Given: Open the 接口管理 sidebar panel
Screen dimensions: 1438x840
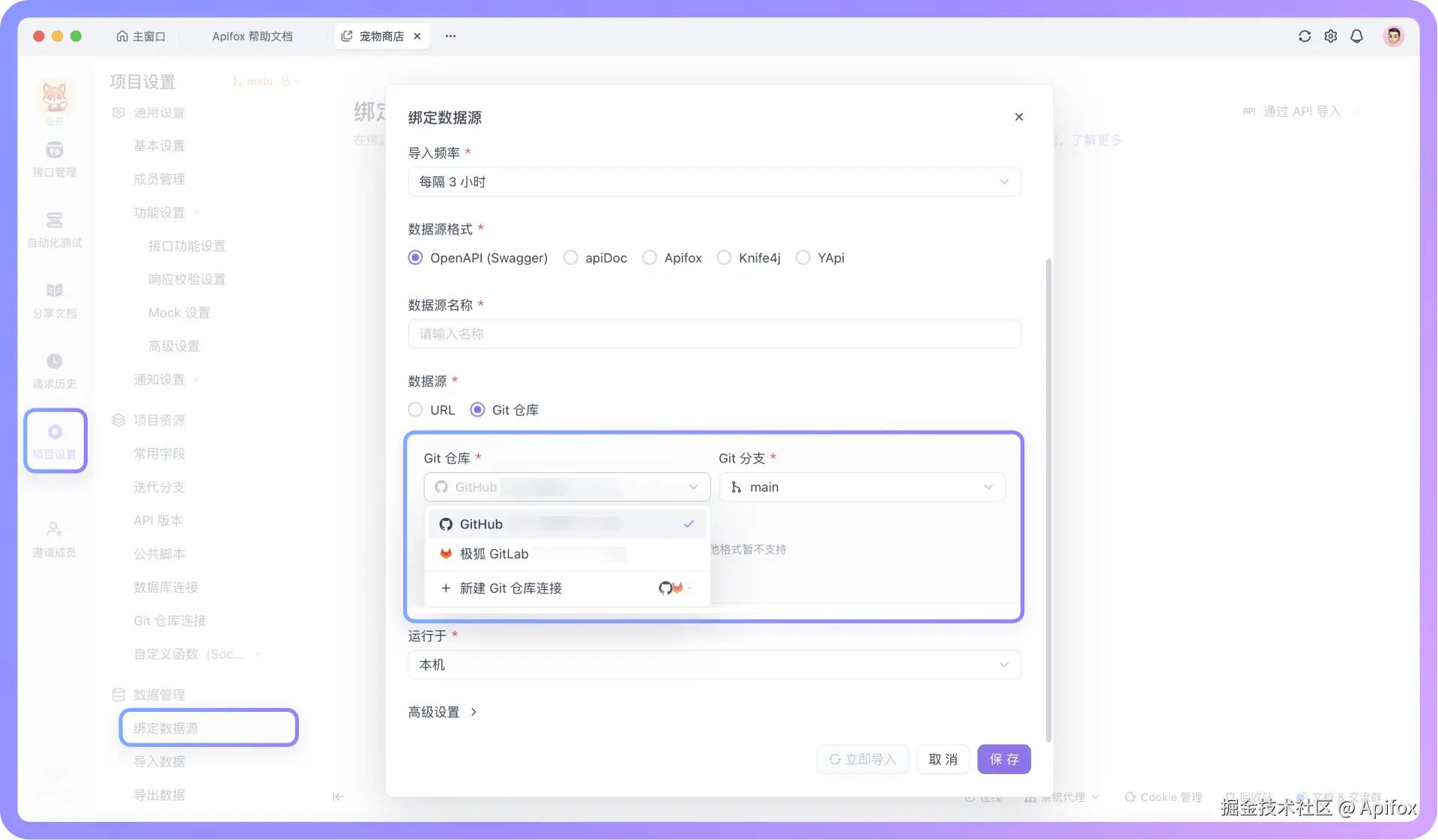Looking at the screenshot, I should (54, 157).
